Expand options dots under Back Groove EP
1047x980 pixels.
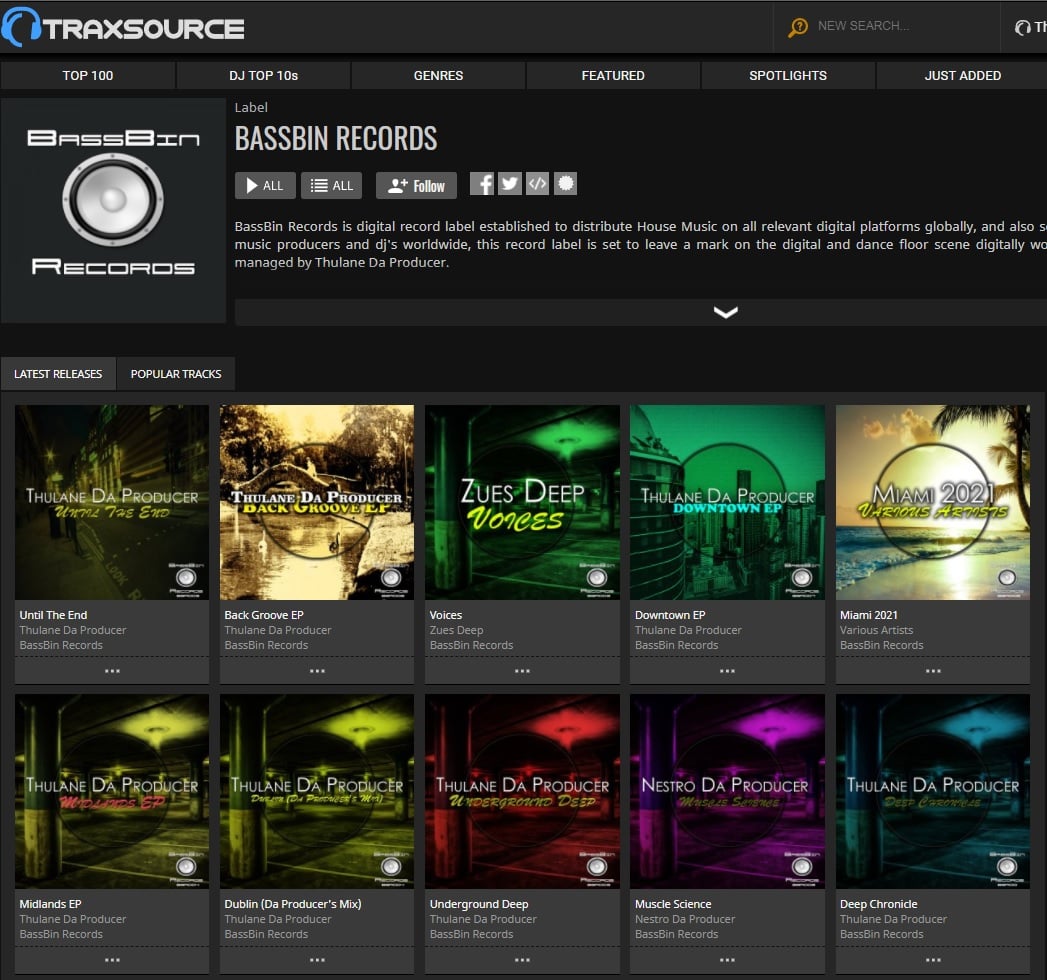pos(317,671)
